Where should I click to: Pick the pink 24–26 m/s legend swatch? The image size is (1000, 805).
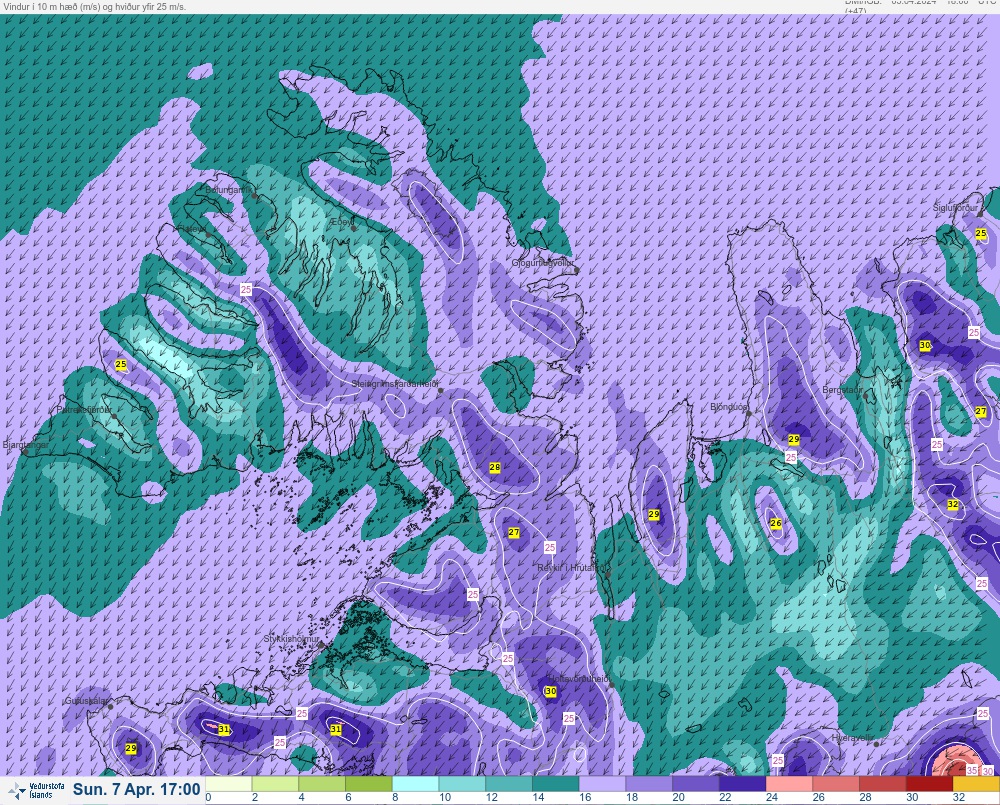[x=789, y=784]
